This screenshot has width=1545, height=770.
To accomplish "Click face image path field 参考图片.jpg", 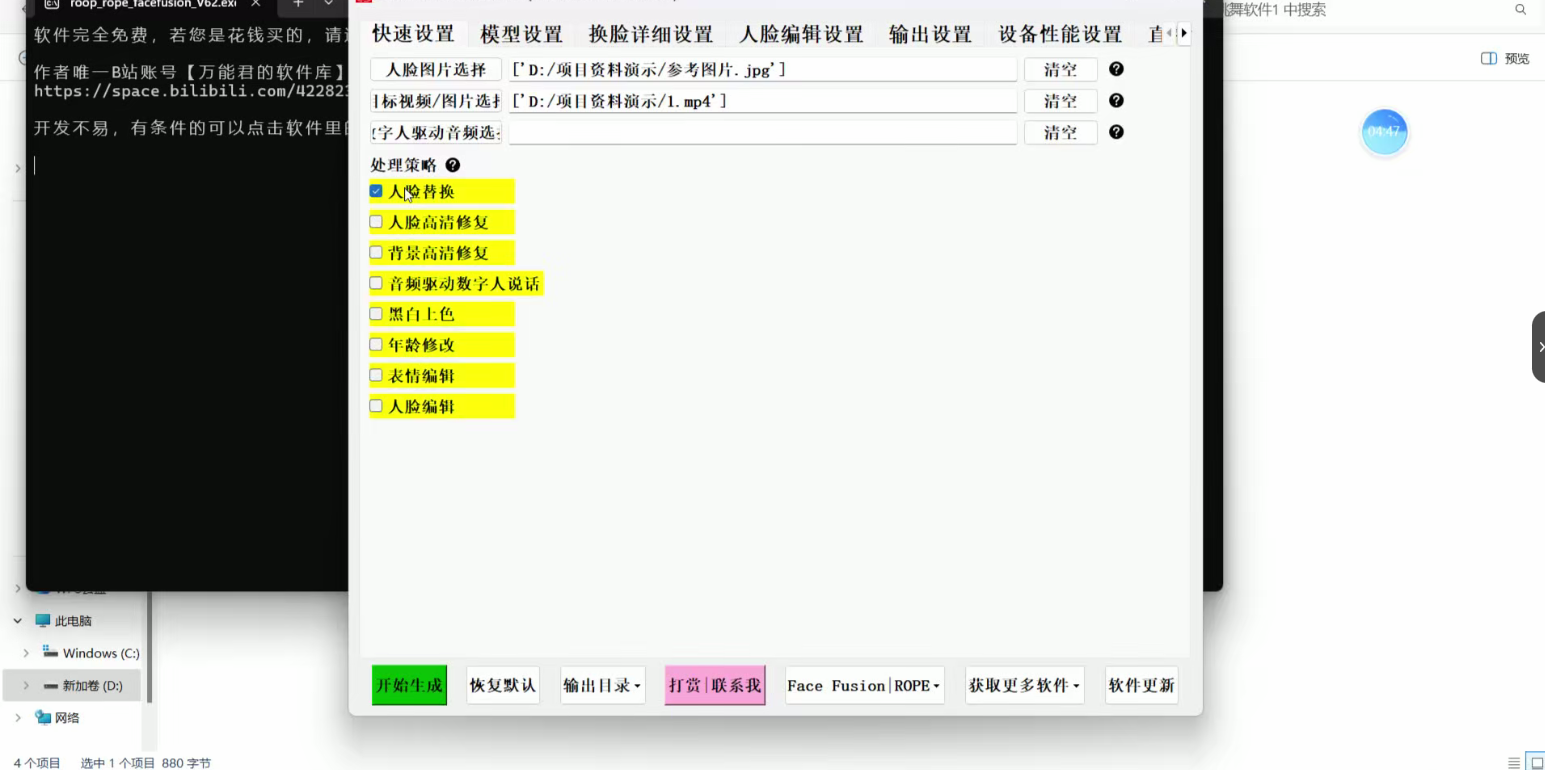I will (763, 69).
